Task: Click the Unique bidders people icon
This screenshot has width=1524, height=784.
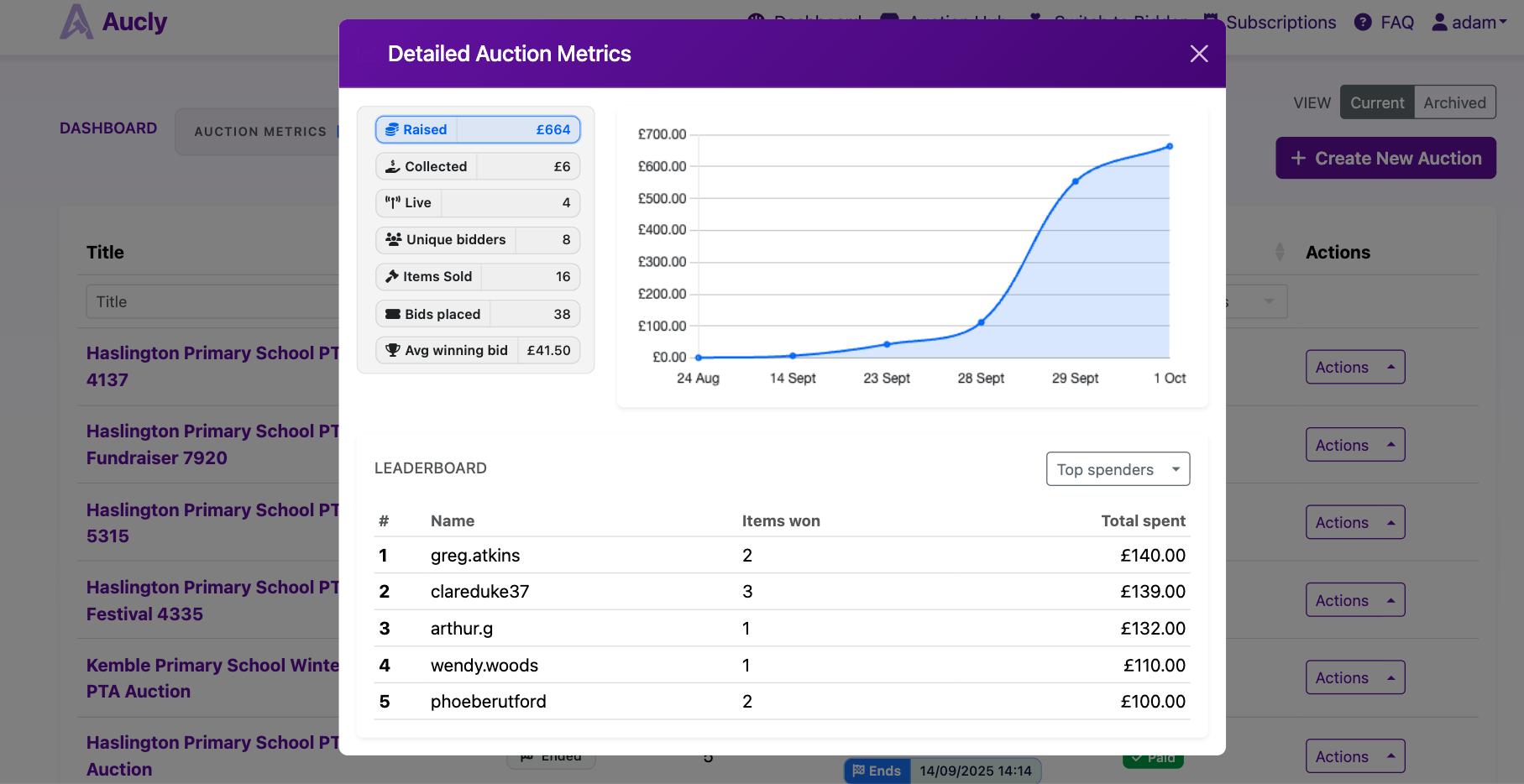Action: pyautogui.click(x=392, y=239)
